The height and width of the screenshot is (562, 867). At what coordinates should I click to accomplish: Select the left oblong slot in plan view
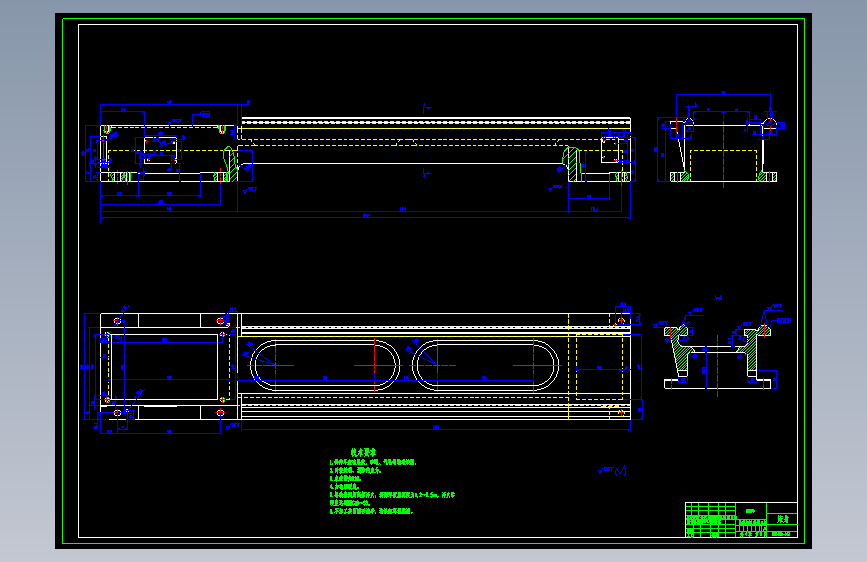(325, 366)
